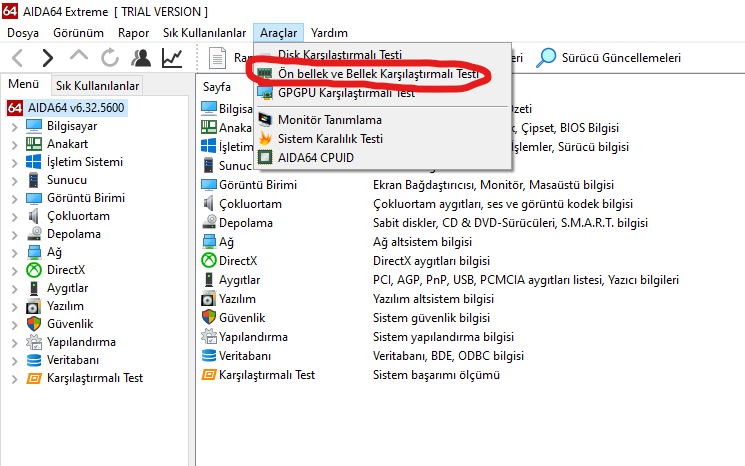
Task: Click the AIDA64 CPUID chip icon
Action: click(265, 157)
